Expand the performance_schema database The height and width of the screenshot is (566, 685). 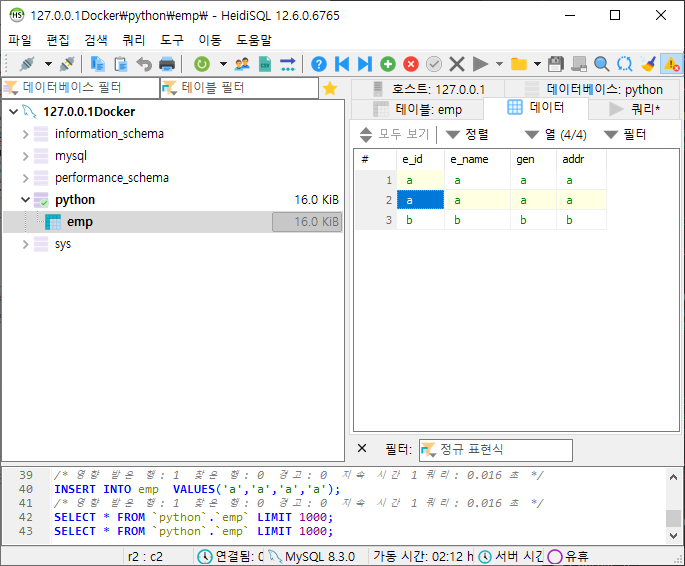point(25,178)
